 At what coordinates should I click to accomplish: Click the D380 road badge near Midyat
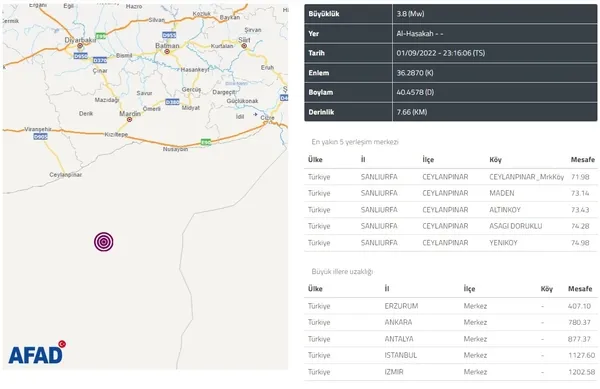(172, 102)
